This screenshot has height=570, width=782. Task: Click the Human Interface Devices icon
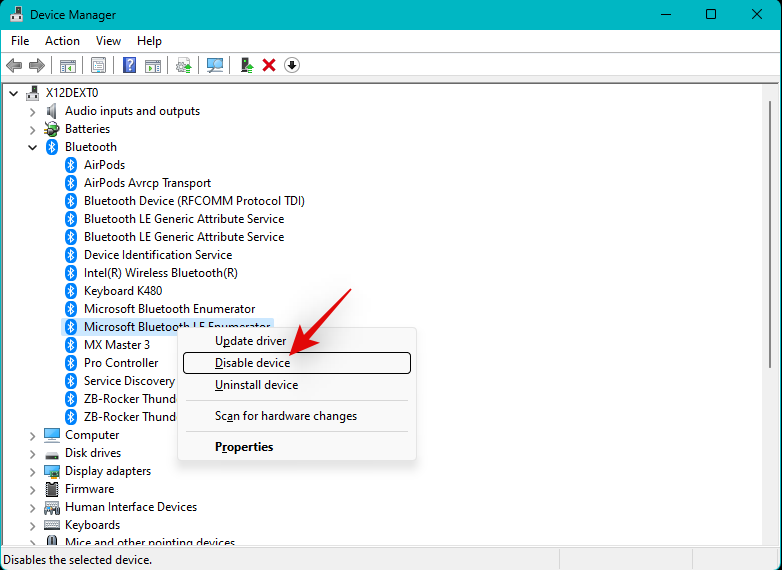click(x=52, y=507)
